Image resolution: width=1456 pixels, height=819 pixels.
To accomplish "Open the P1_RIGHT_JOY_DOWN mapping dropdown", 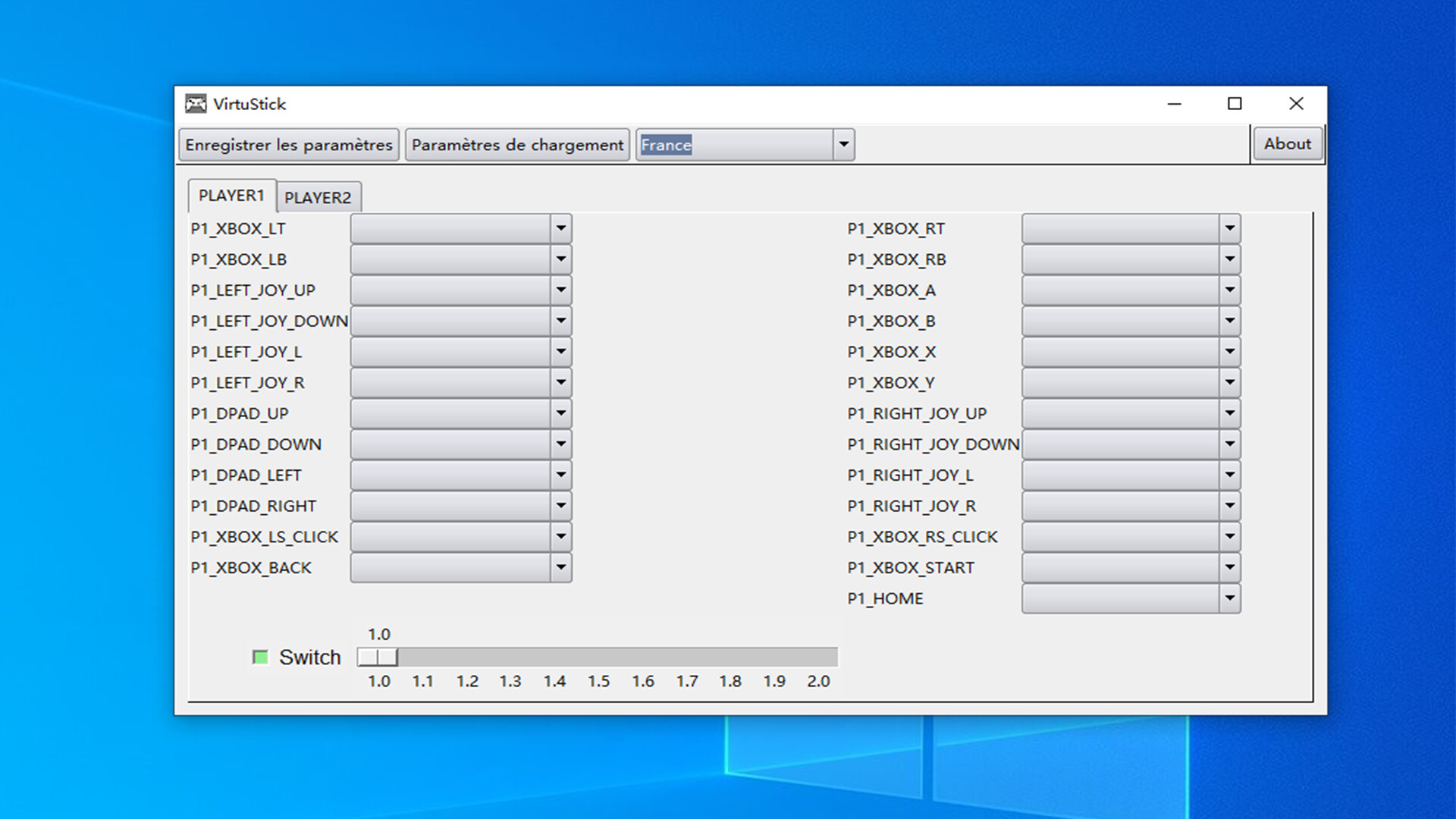I will [x=1230, y=444].
